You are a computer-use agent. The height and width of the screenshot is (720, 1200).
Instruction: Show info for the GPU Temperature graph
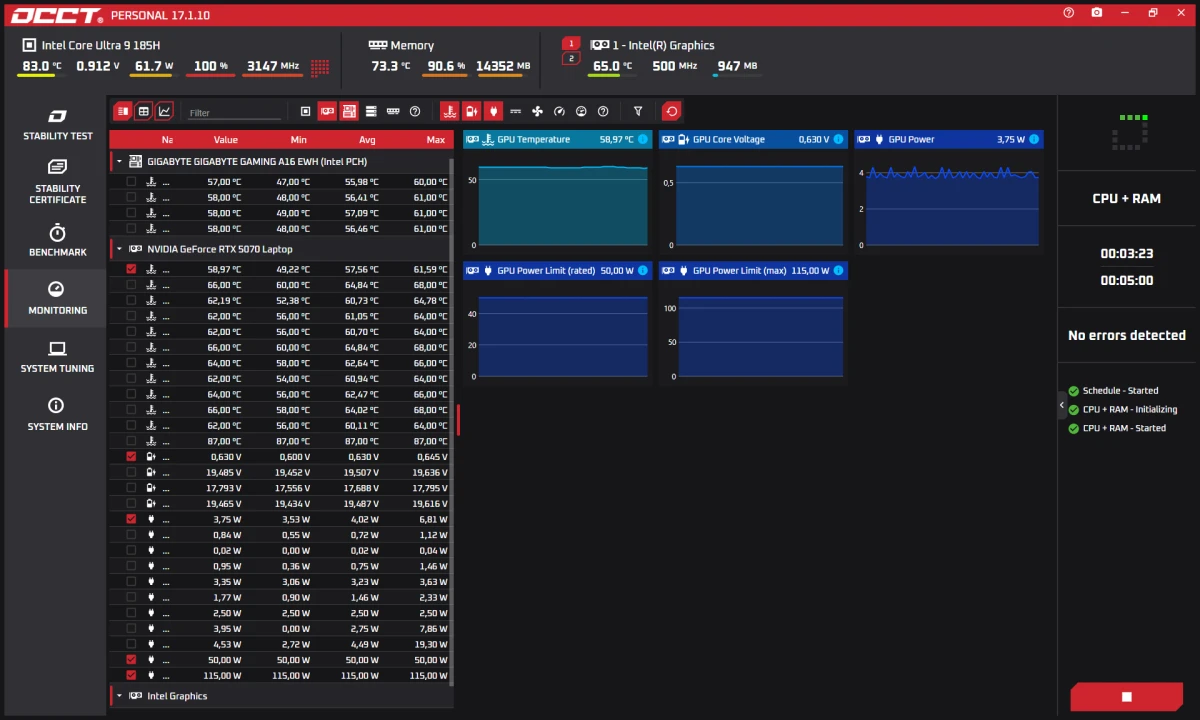(643, 139)
